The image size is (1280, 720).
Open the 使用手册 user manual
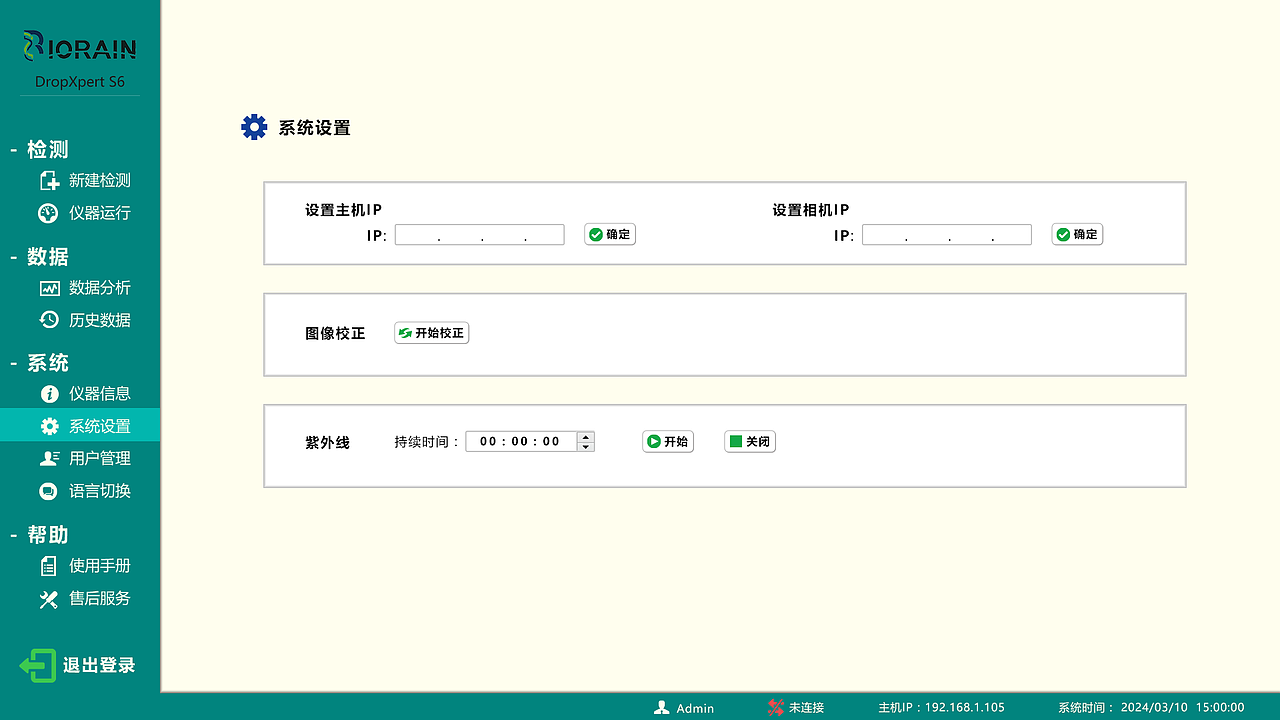point(48,565)
